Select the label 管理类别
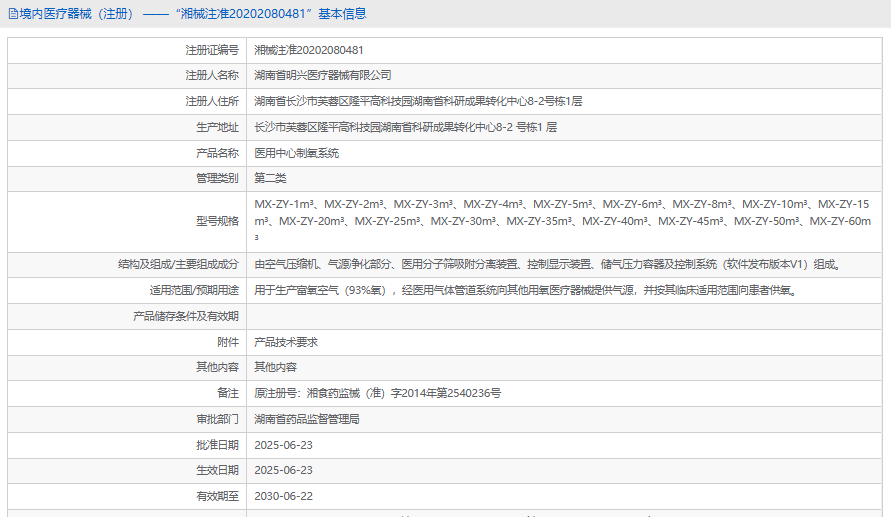 coord(218,178)
